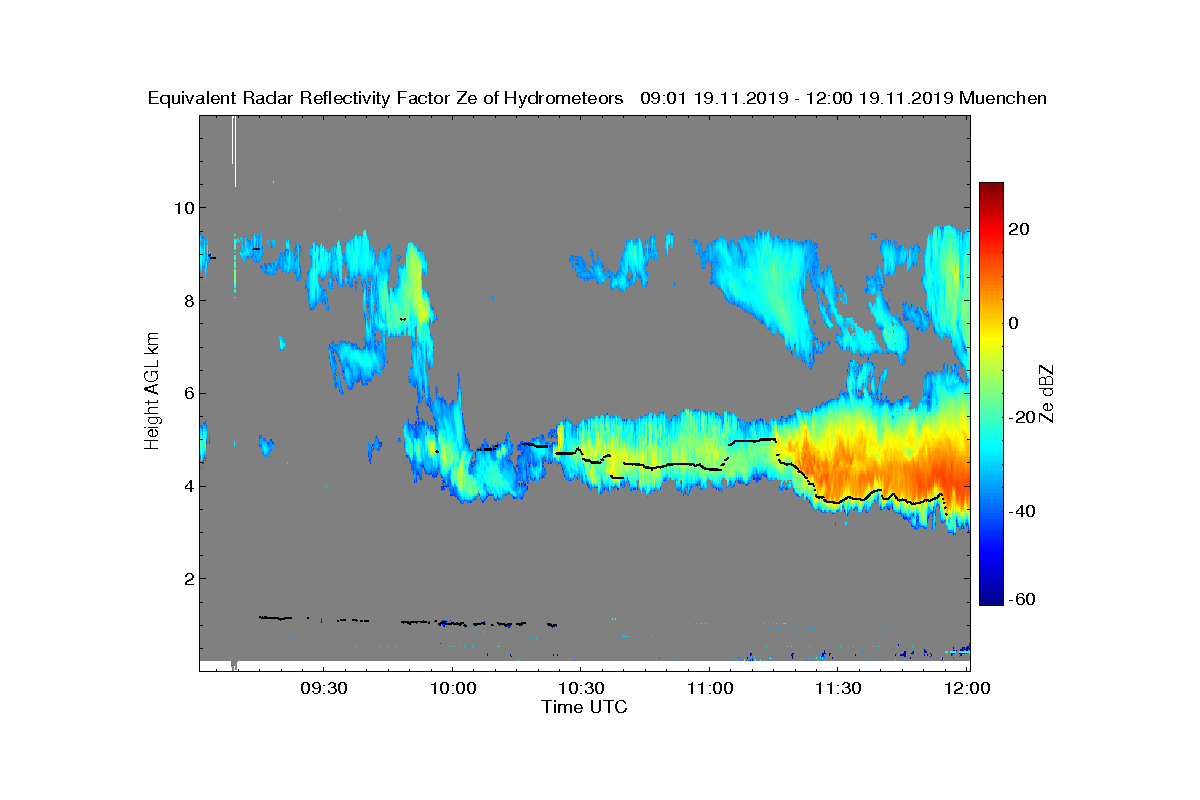Viewport: 1200px width, 800px height.
Task: Click the height tick label 10
Action: point(184,208)
